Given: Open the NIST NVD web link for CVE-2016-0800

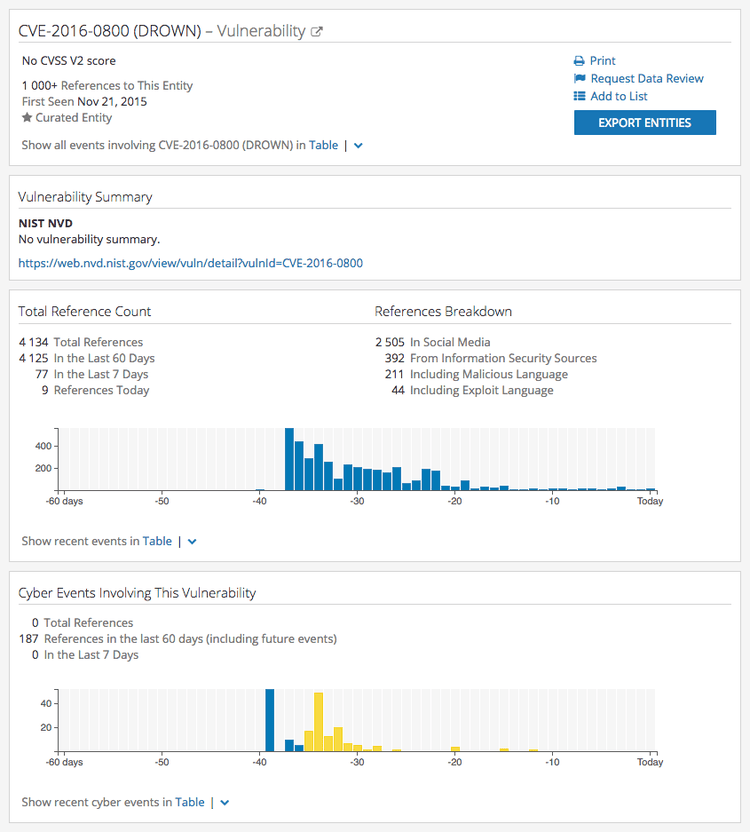Looking at the screenshot, I should point(190,264).
